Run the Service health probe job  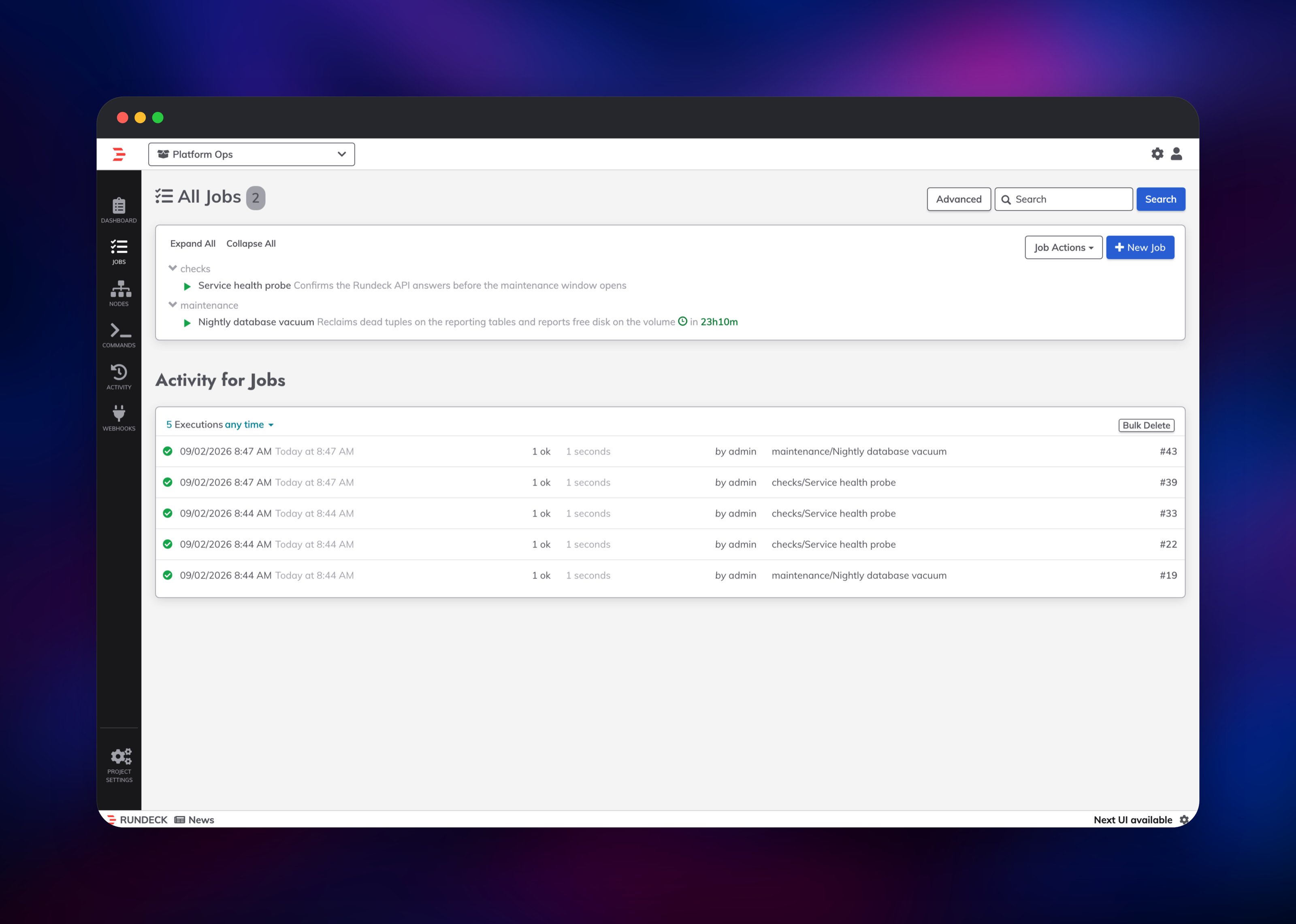tap(187, 286)
